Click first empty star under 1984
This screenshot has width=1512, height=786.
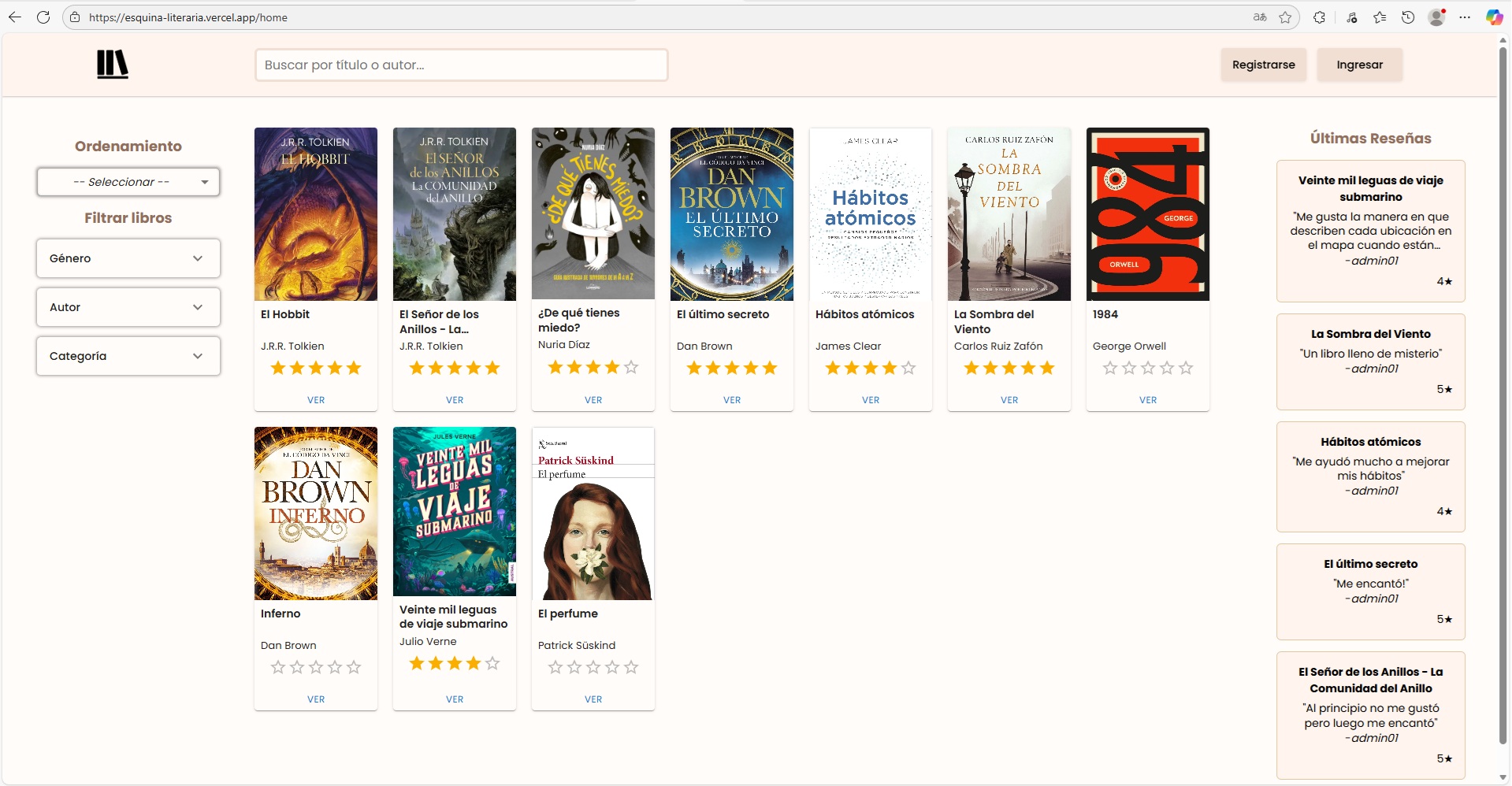1110,368
